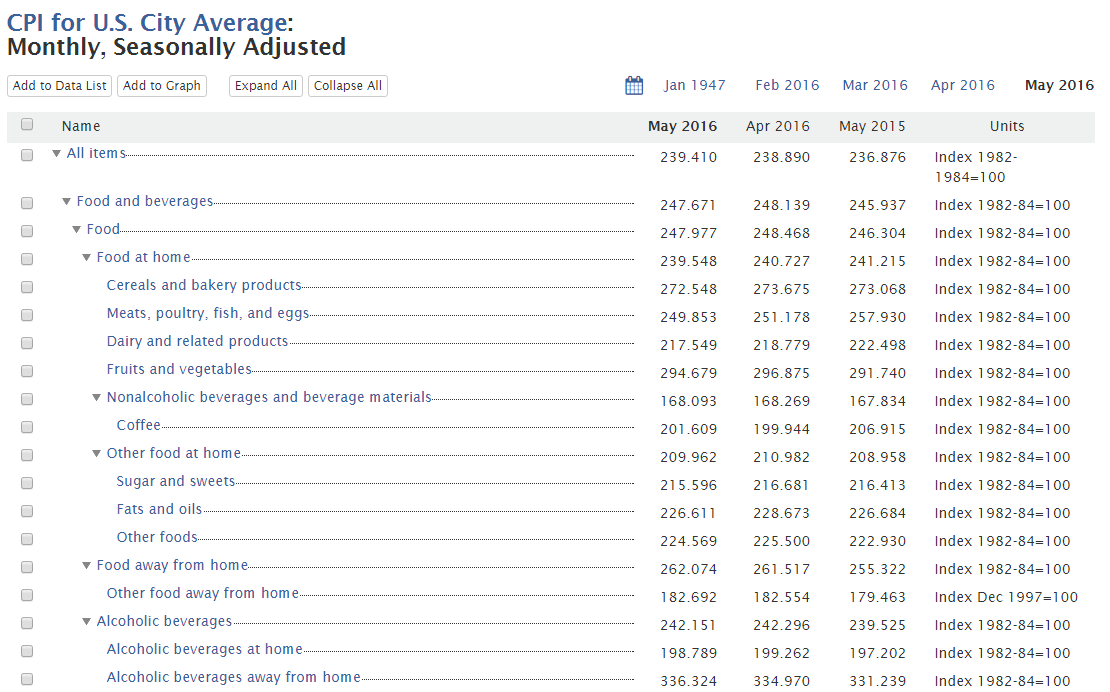This screenshot has height=692, width=1110.
Task: Open the Cereals and bakery products link
Action: [204, 285]
